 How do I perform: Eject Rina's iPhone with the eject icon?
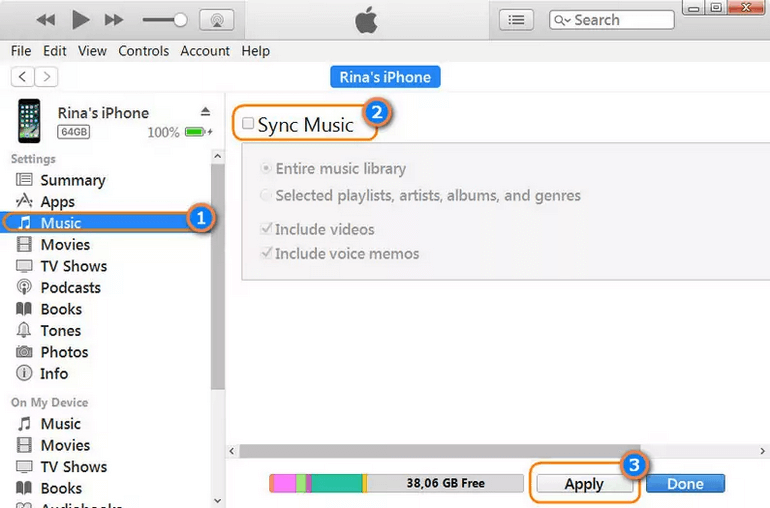click(205, 112)
